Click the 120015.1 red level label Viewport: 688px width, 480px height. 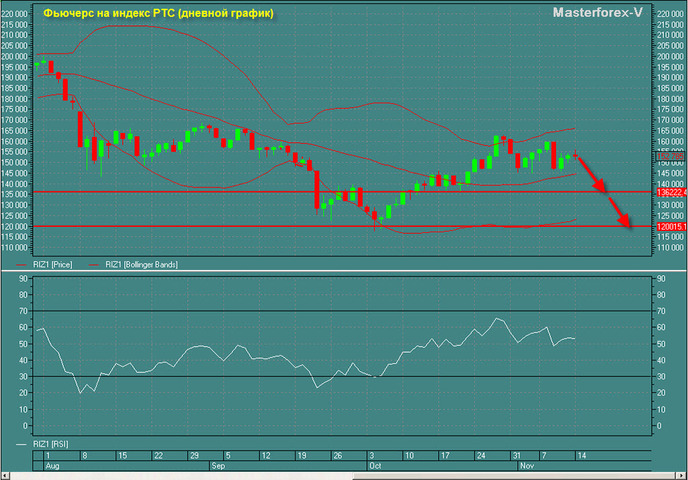(669, 227)
